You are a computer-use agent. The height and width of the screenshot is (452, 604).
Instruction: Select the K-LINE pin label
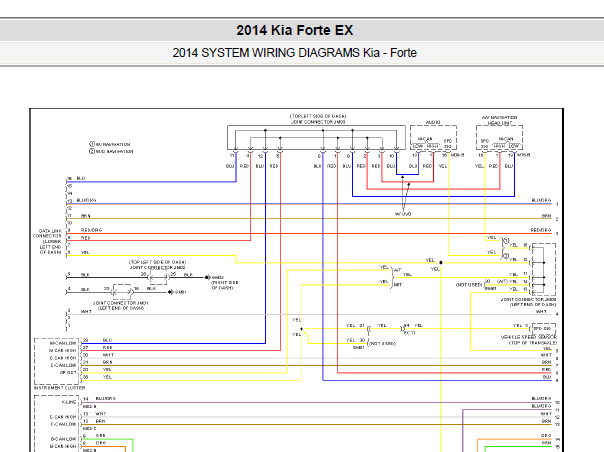pyautogui.click(x=69, y=402)
